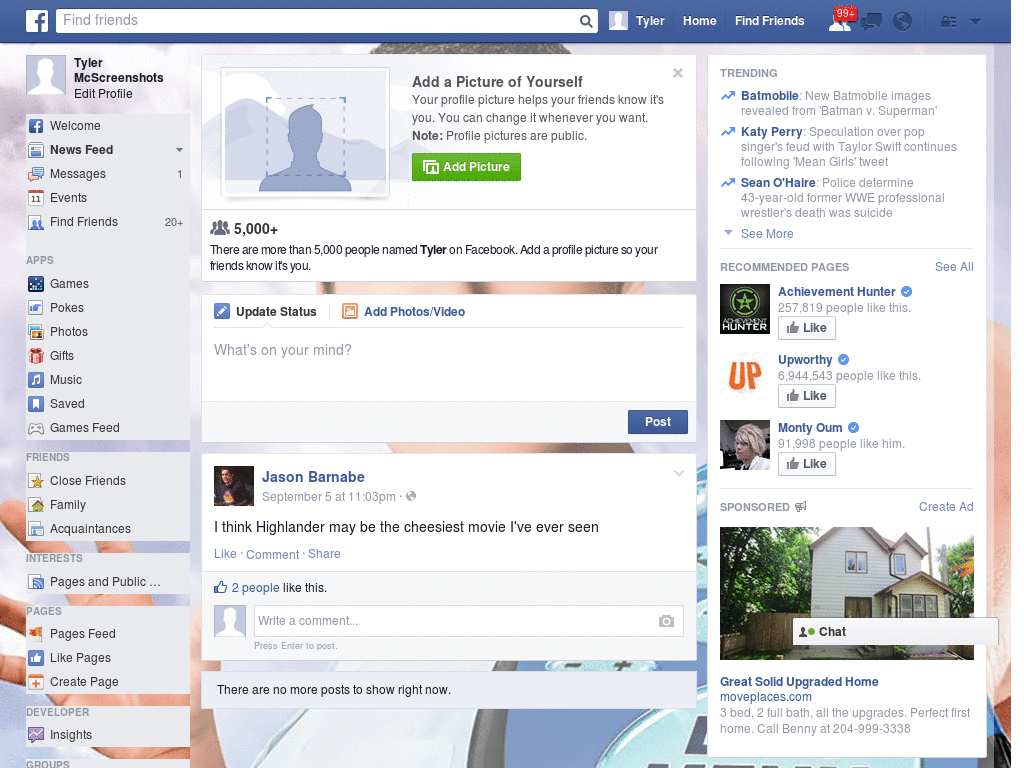Click the Pokes app icon
Screen dimensions: 1024x768
click(x=36, y=308)
